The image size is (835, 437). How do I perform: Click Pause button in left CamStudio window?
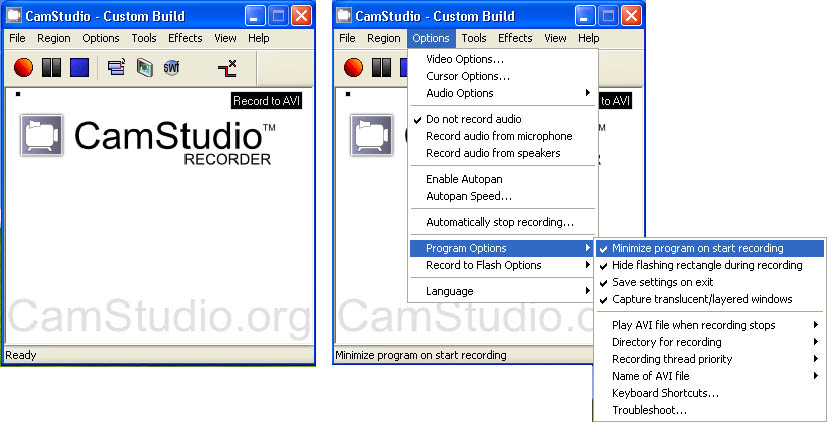point(51,68)
